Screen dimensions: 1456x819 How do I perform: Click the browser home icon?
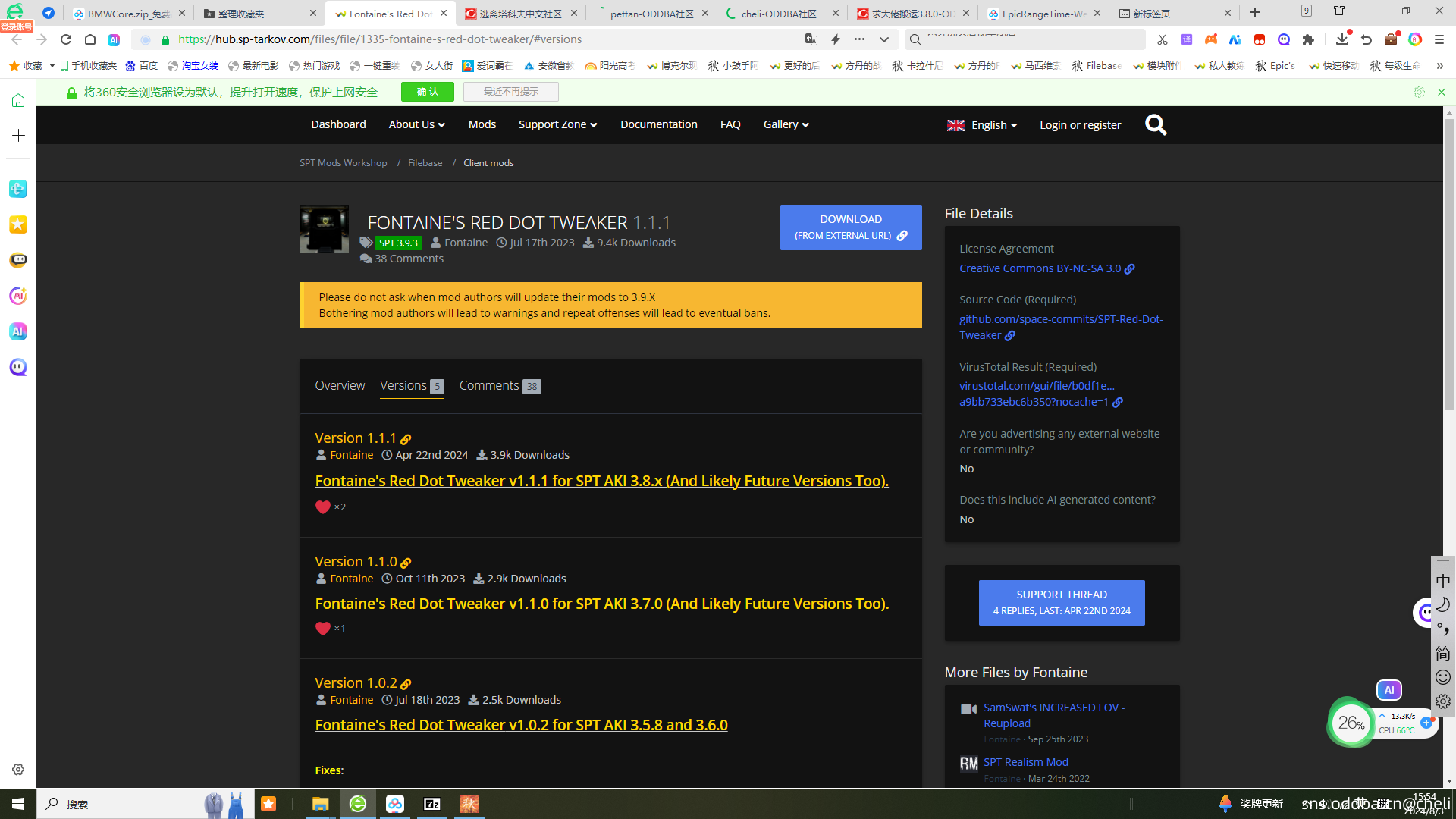(x=90, y=39)
